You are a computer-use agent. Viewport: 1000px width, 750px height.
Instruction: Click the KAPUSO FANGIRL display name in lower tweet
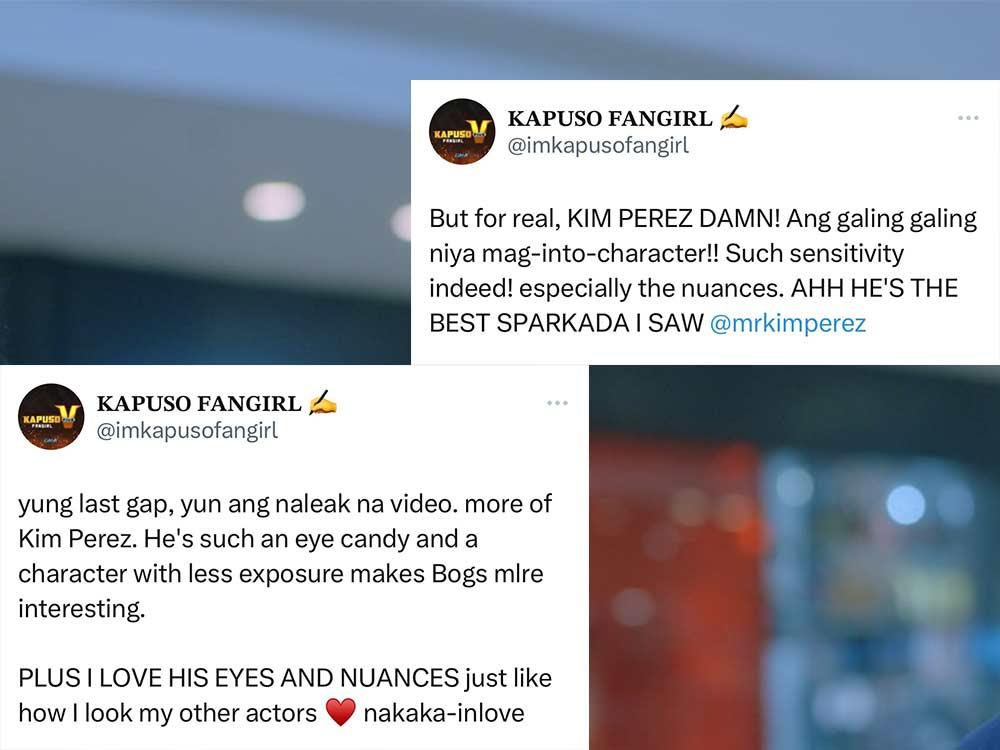pyautogui.click(x=199, y=404)
